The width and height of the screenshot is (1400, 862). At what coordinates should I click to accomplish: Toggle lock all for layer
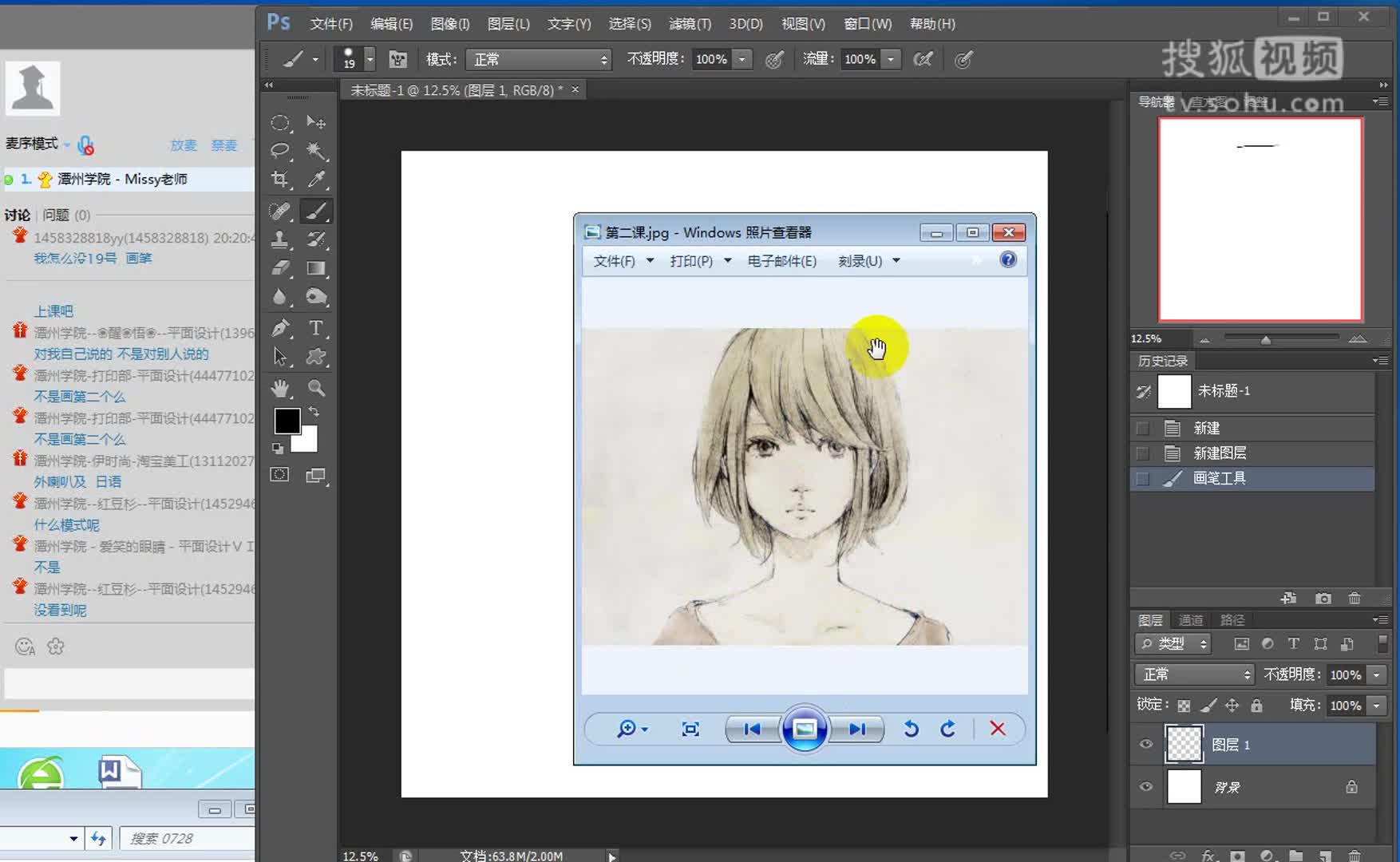pos(1256,706)
